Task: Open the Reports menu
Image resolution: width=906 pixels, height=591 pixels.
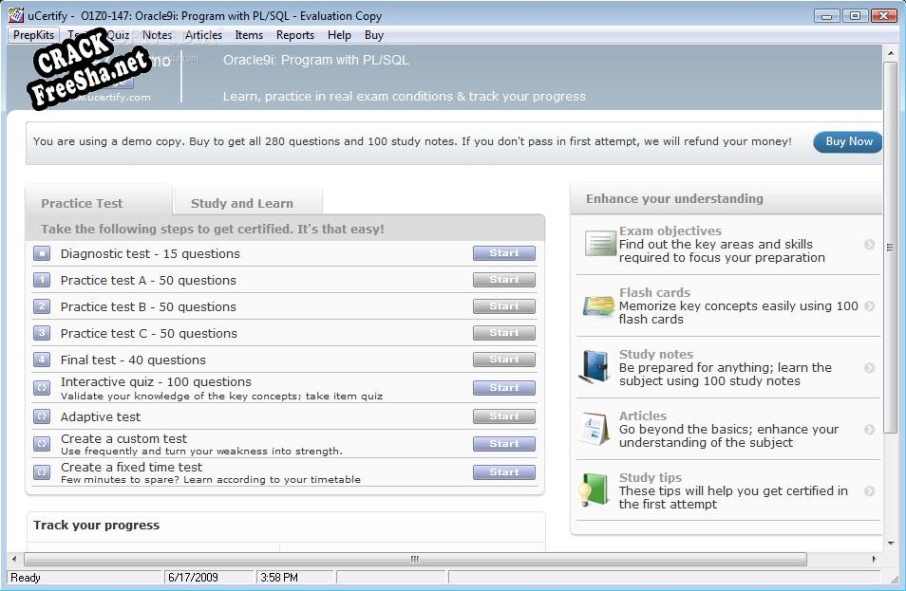Action: point(295,35)
